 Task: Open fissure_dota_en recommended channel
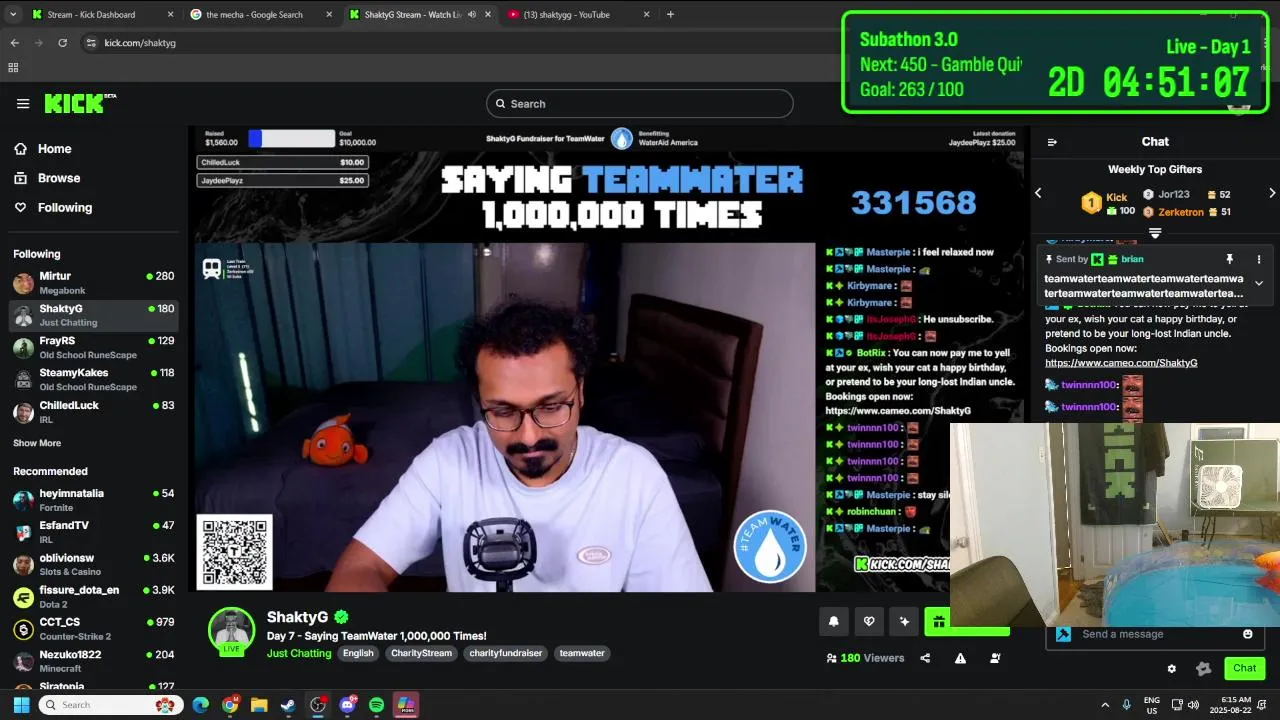point(94,597)
